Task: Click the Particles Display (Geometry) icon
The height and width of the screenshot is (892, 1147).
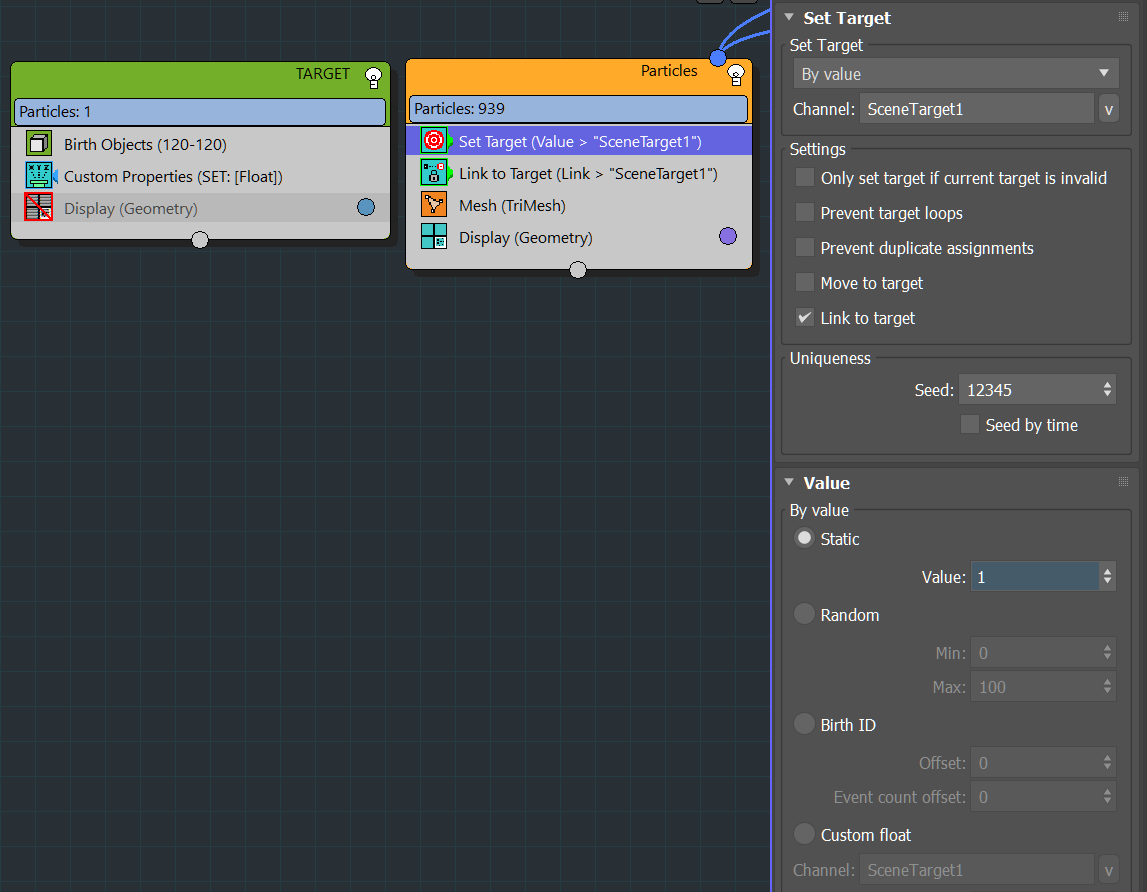Action: [x=434, y=237]
